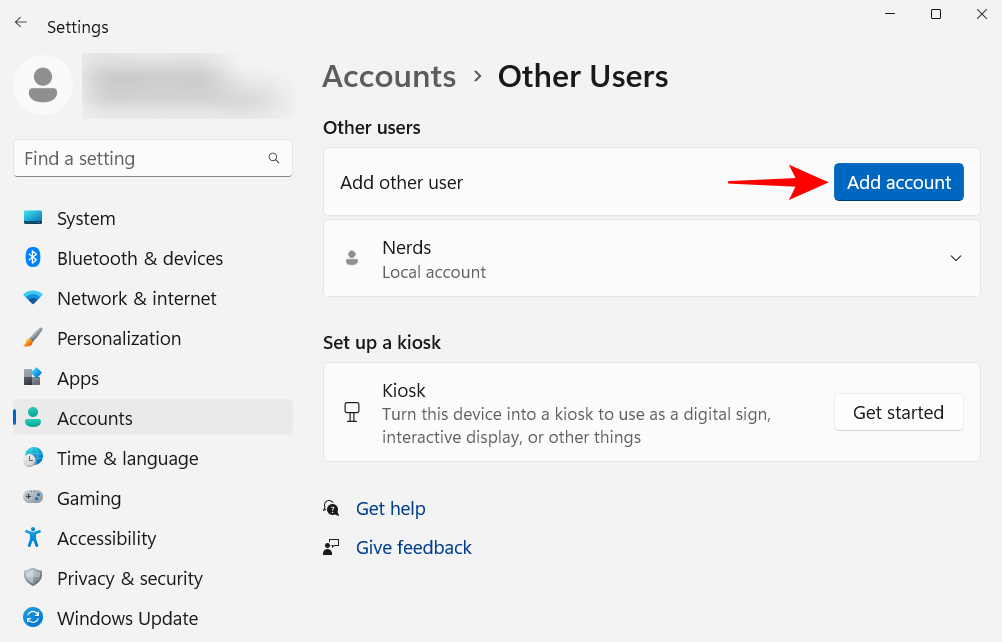The width and height of the screenshot is (1002, 642).
Task: Click the System monitor icon in sidebar
Action: 33,218
